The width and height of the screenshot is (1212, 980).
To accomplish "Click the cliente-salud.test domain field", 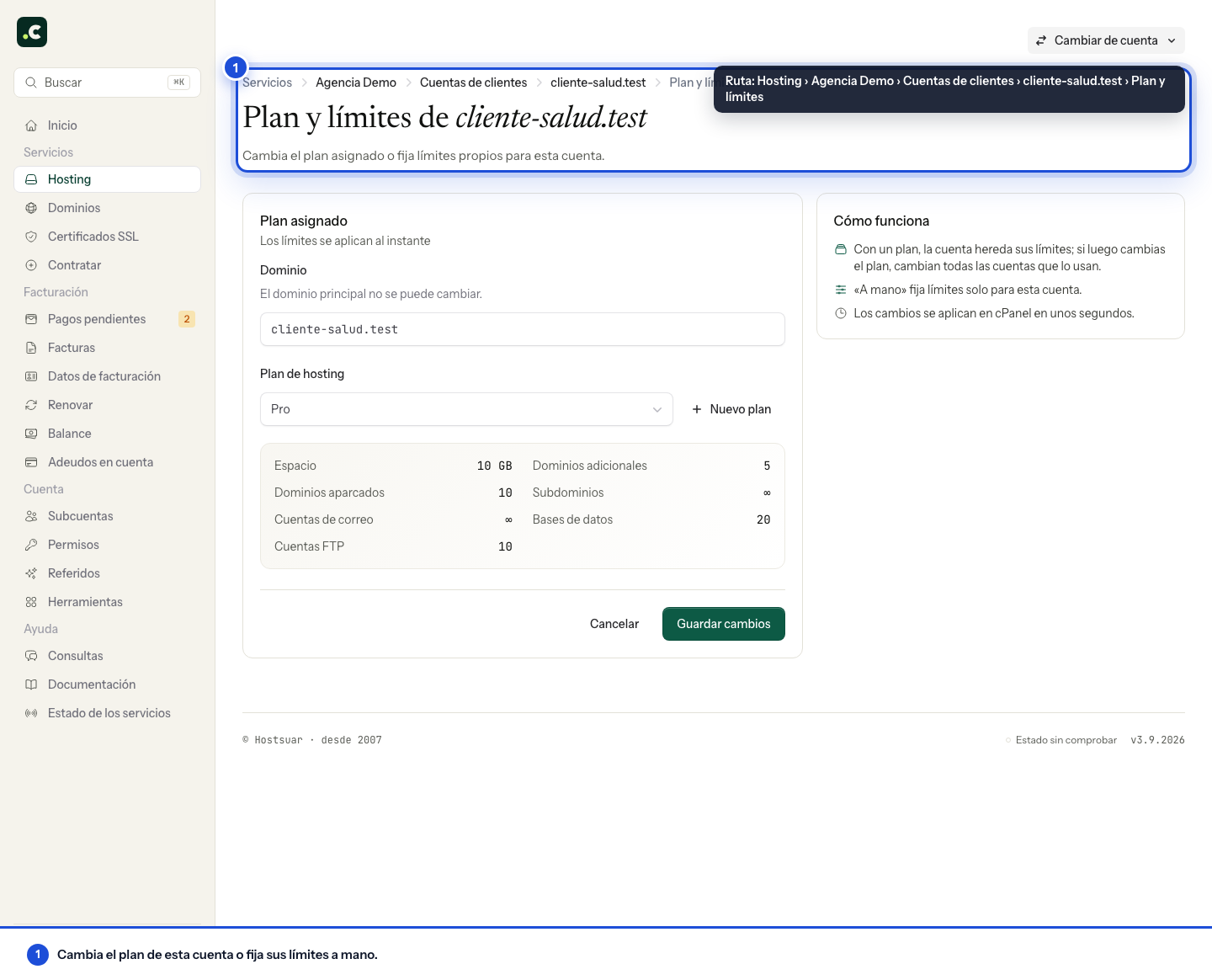I will point(523,329).
